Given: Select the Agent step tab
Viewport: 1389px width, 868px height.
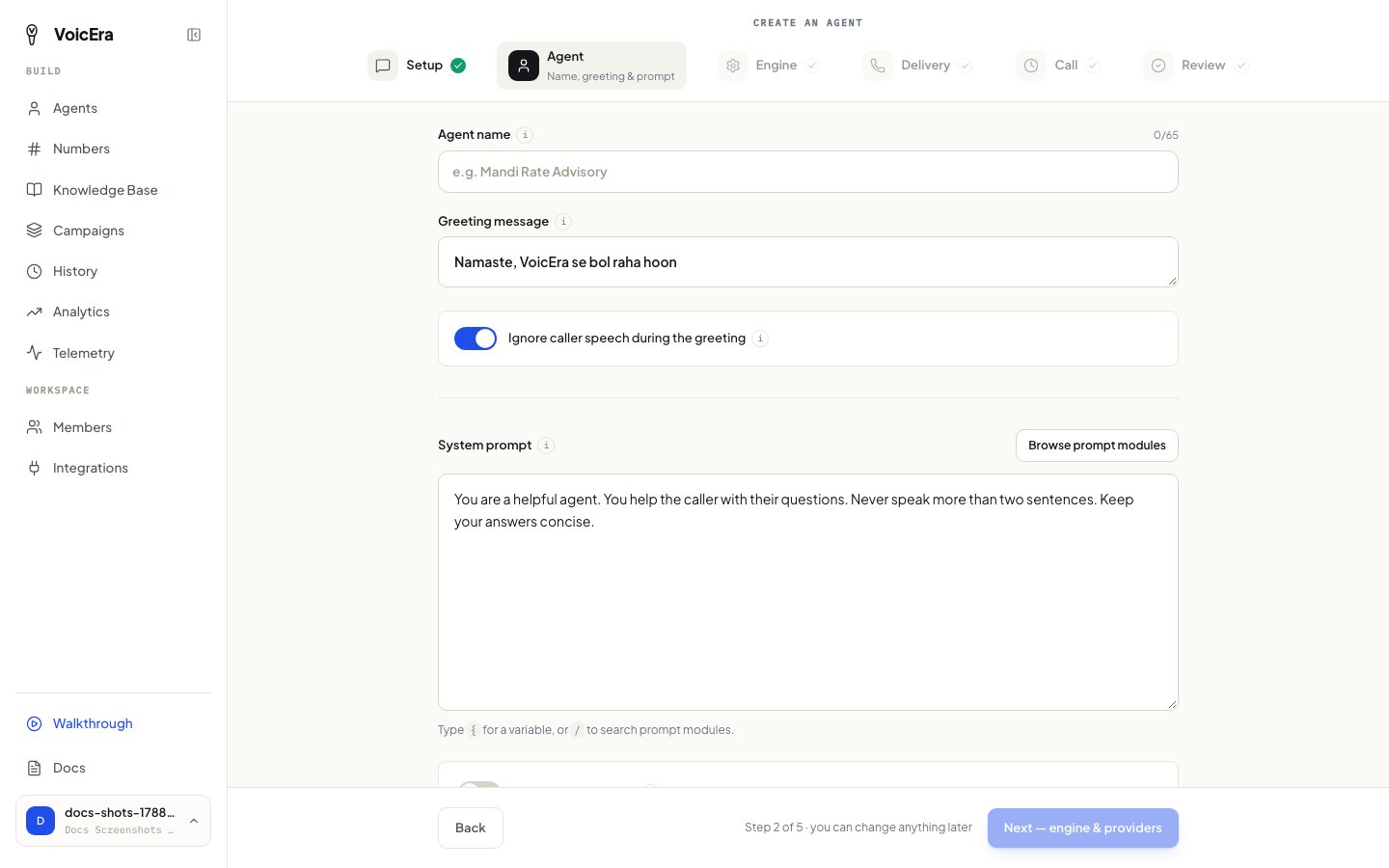Looking at the screenshot, I should tap(591, 66).
